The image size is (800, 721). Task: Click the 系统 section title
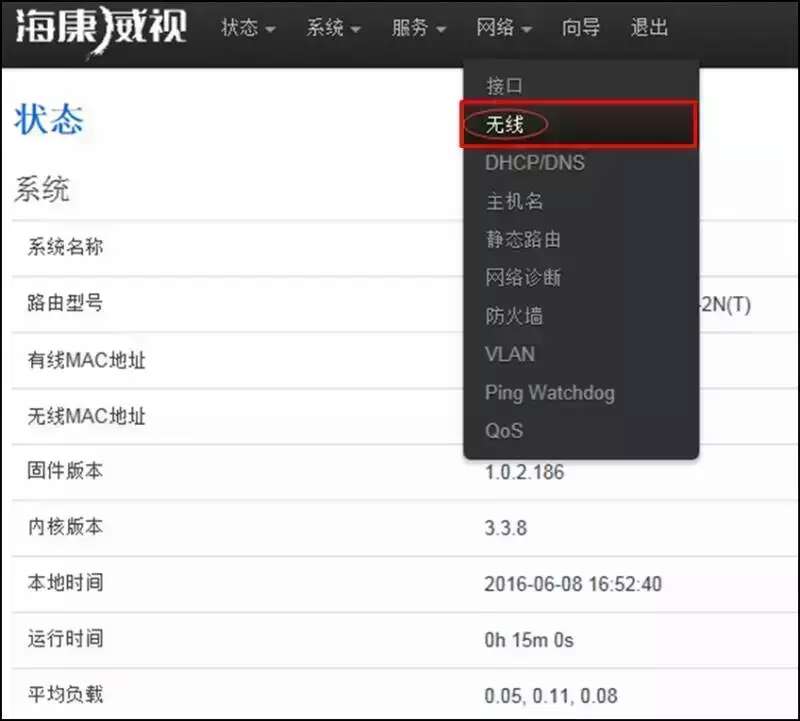[42, 189]
